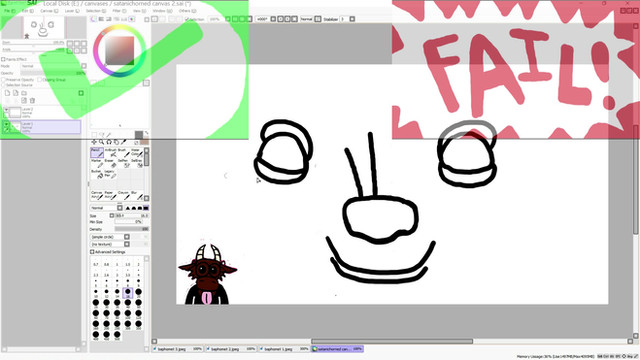Select the SelPen tool
This screenshot has height=360, width=640.
[124, 163]
